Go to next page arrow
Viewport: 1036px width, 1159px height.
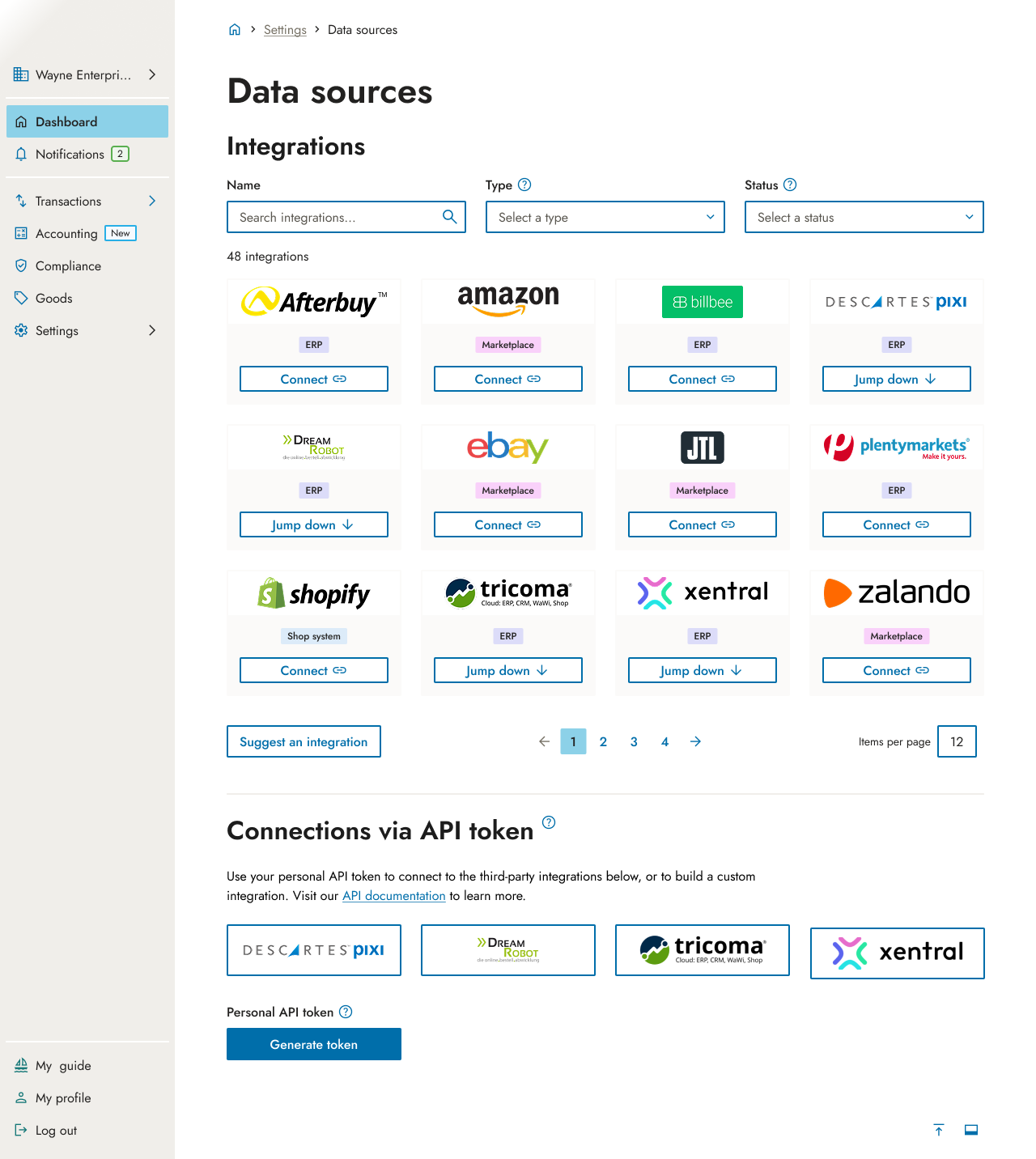[695, 741]
